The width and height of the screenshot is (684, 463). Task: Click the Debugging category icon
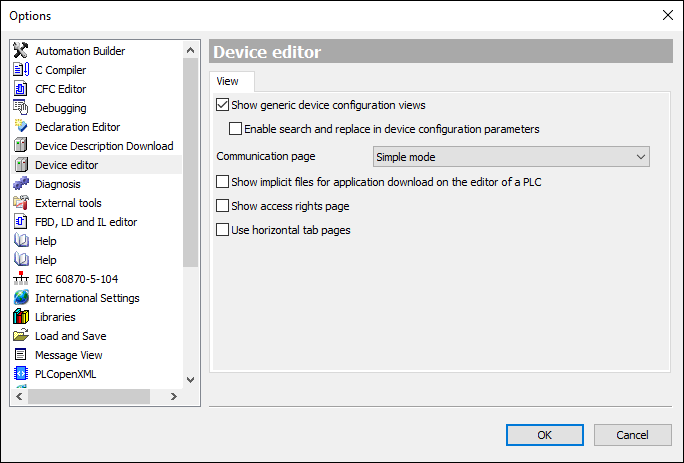(20, 108)
